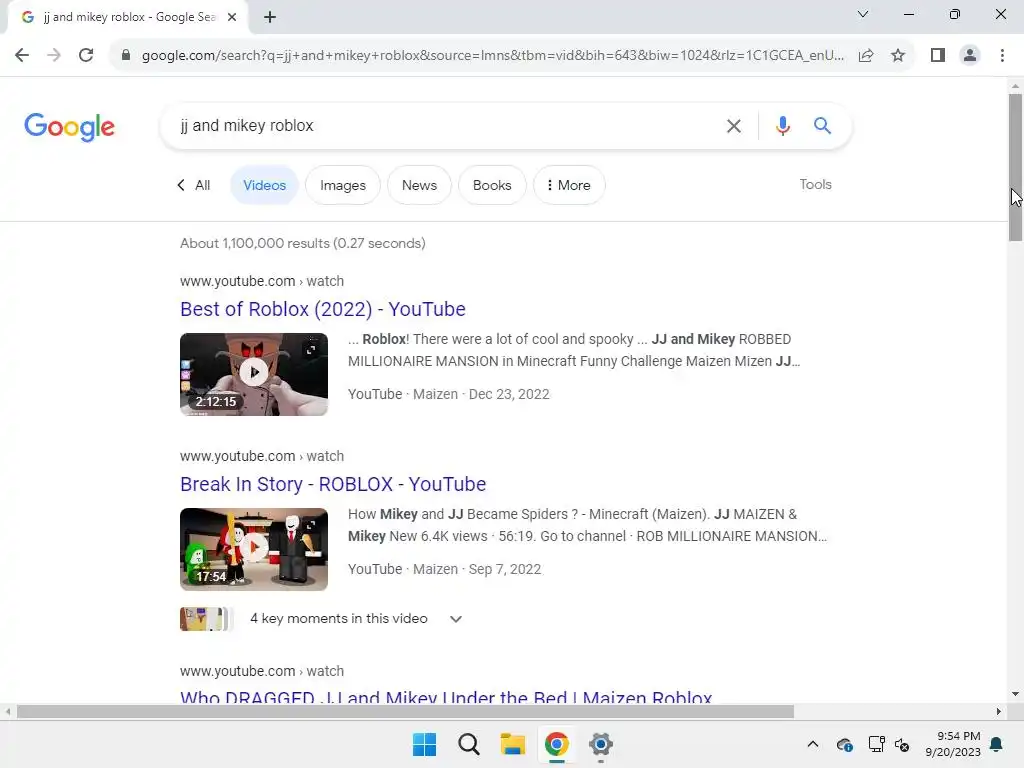Bookmark this tab with the star icon
The image size is (1024, 768).
pos(898,55)
